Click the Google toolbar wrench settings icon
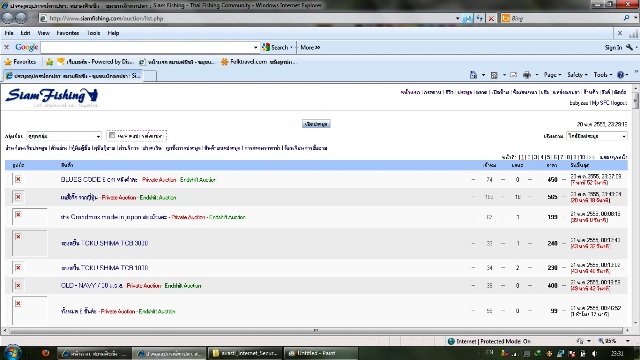This screenshot has width=640, height=360. click(x=629, y=47)
